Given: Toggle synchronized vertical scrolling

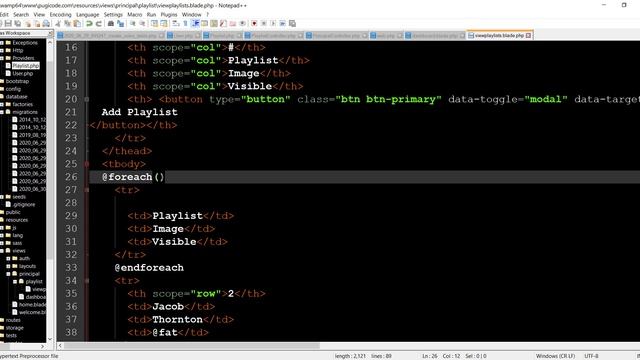Looking at the screenshot, I should coord(153,23).
